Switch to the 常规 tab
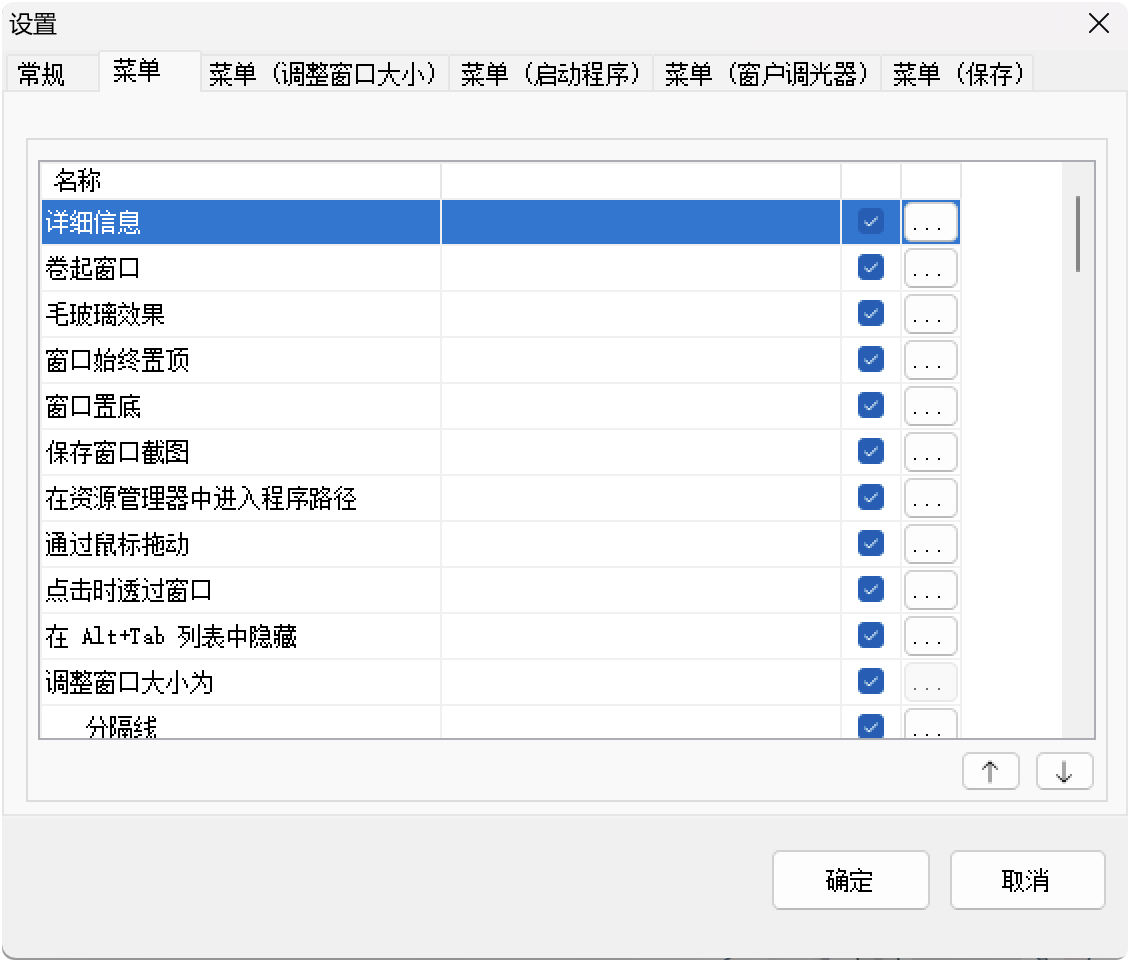1130x962 pixels. [42, 75]
